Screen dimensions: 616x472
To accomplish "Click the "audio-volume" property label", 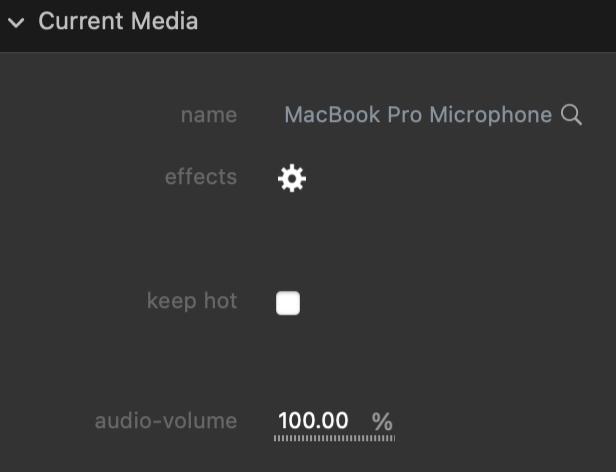I will point(165,421).
